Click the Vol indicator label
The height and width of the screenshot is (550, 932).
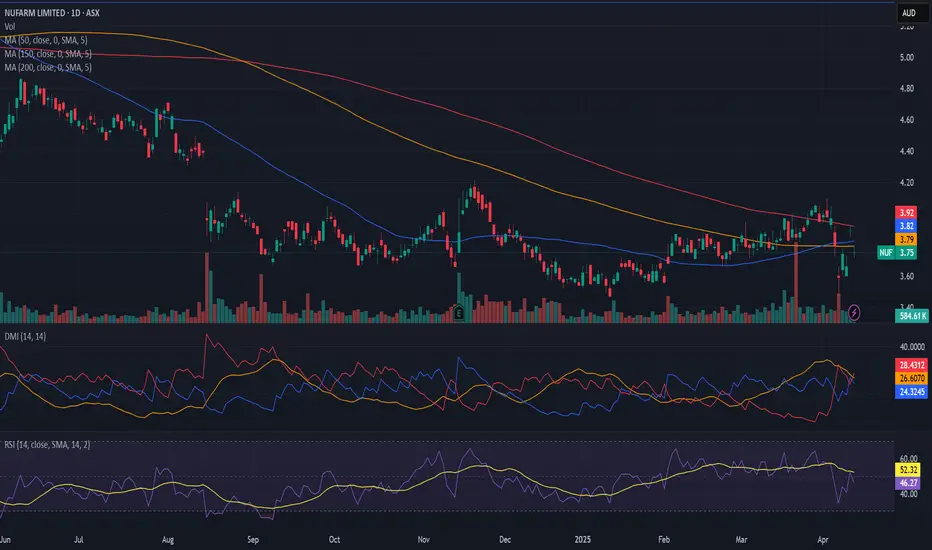coord(10,26)
